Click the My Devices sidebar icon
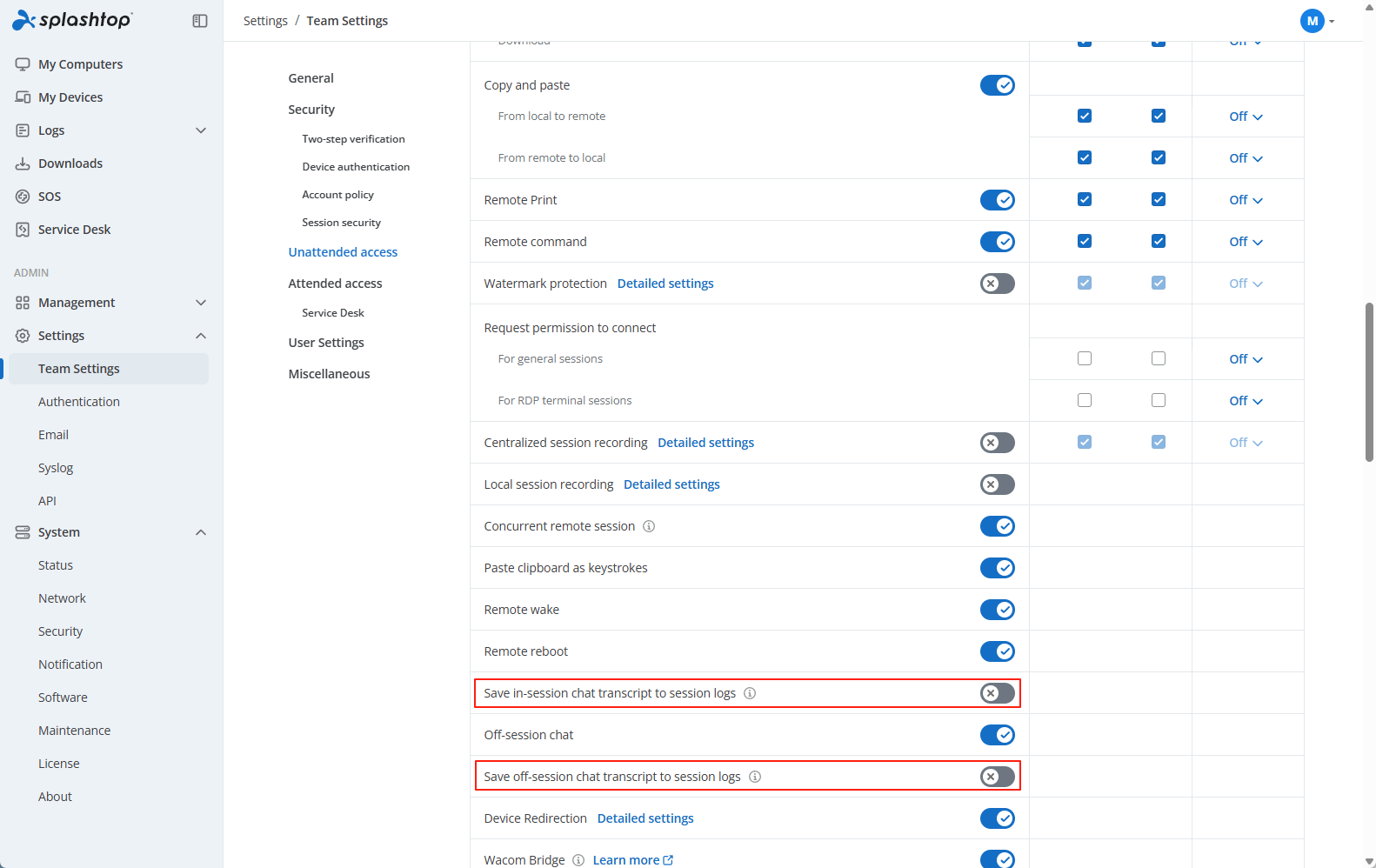Image resolution: width=1376 pixels, height=868 pixels. coord(23,97)
